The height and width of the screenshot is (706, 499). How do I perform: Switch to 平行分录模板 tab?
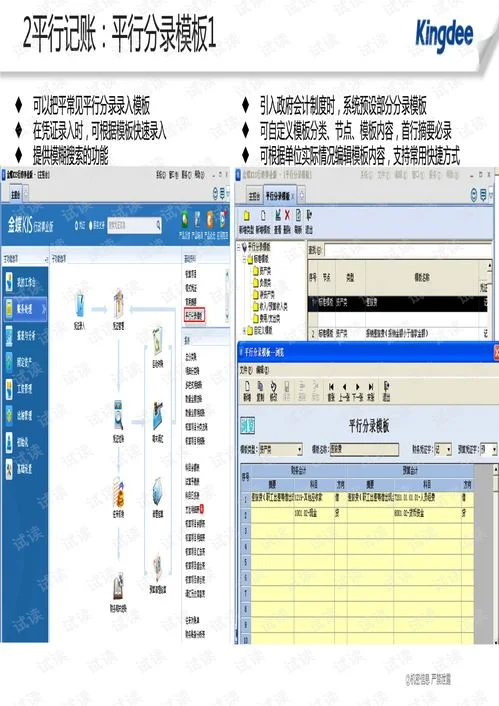(280, 196)
